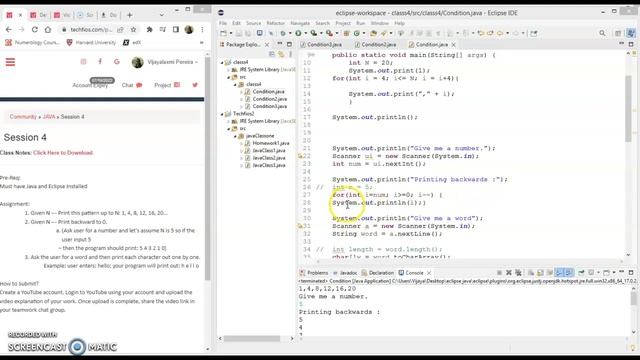Close the Condition.java editor tab
The image size is (640, 360).
[x=453, y=44]
